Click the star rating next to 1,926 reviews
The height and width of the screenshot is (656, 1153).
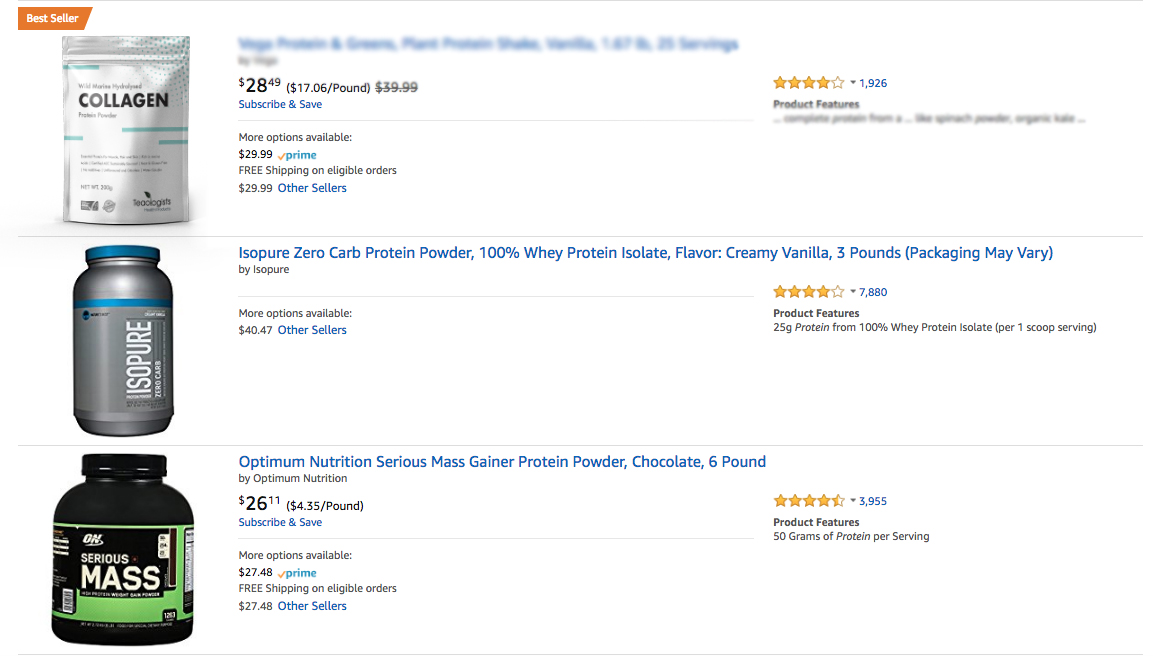(x=808, y=83)
